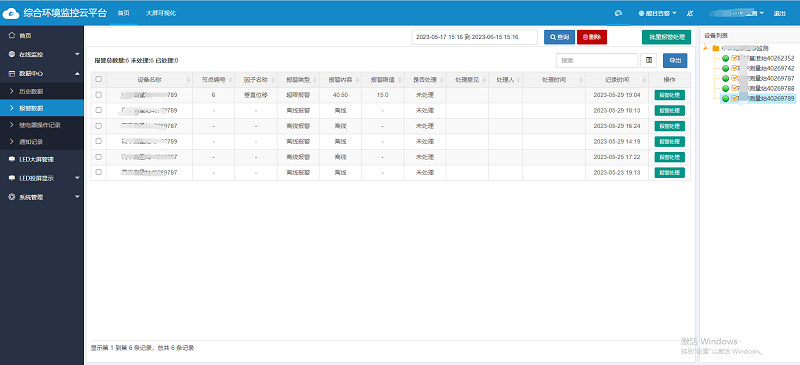The image size is (800, 365).
Task: Click the LED大屏管理 monitor icon
Action: click(12, 159)
